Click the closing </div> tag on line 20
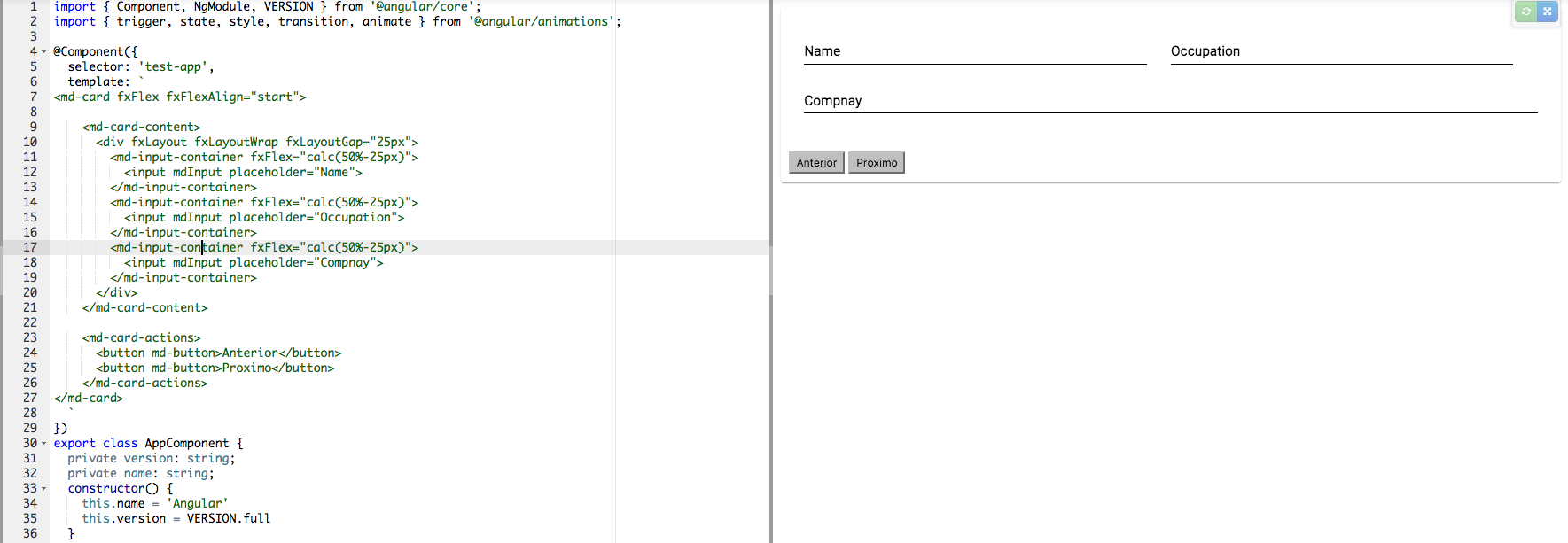This screenshot has height=543, width=1568. [x=117, y=292]
